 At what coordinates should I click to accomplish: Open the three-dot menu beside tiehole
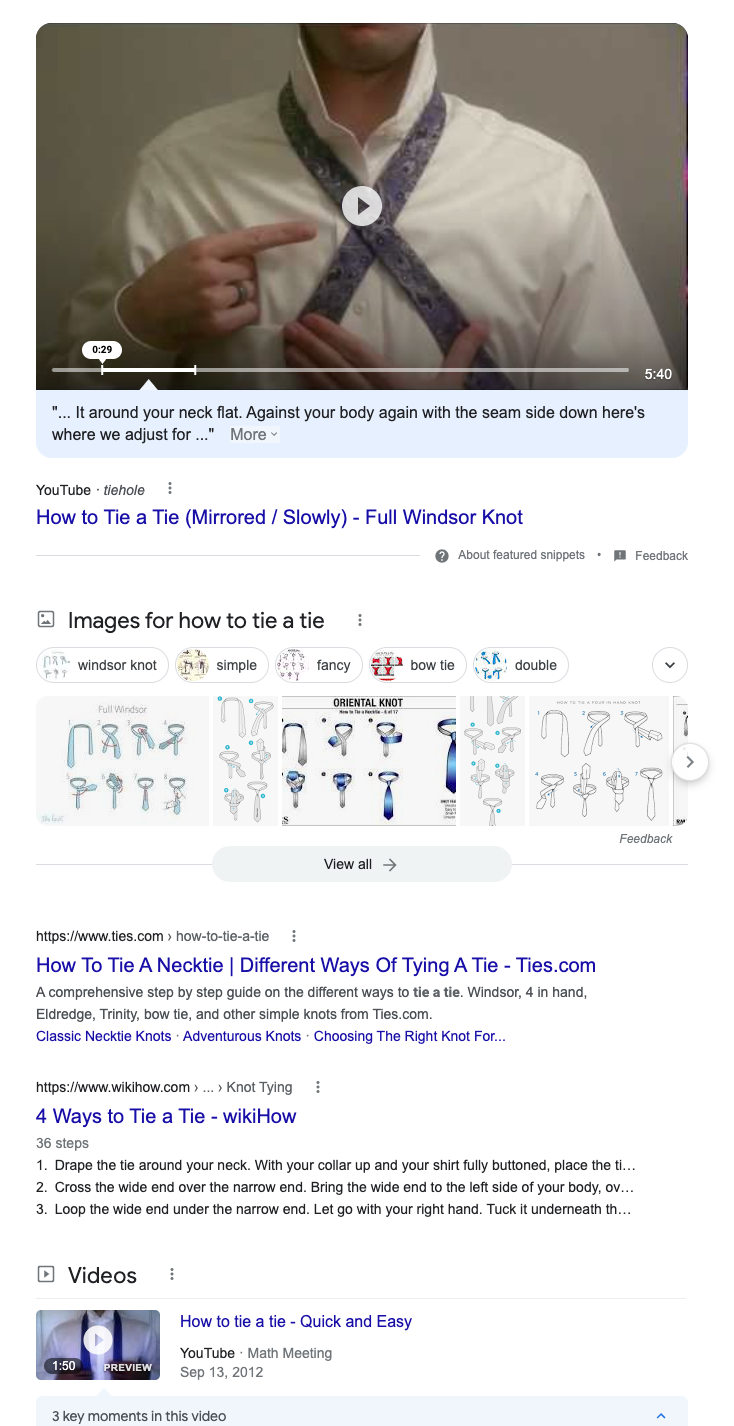[x=170, y=489]
